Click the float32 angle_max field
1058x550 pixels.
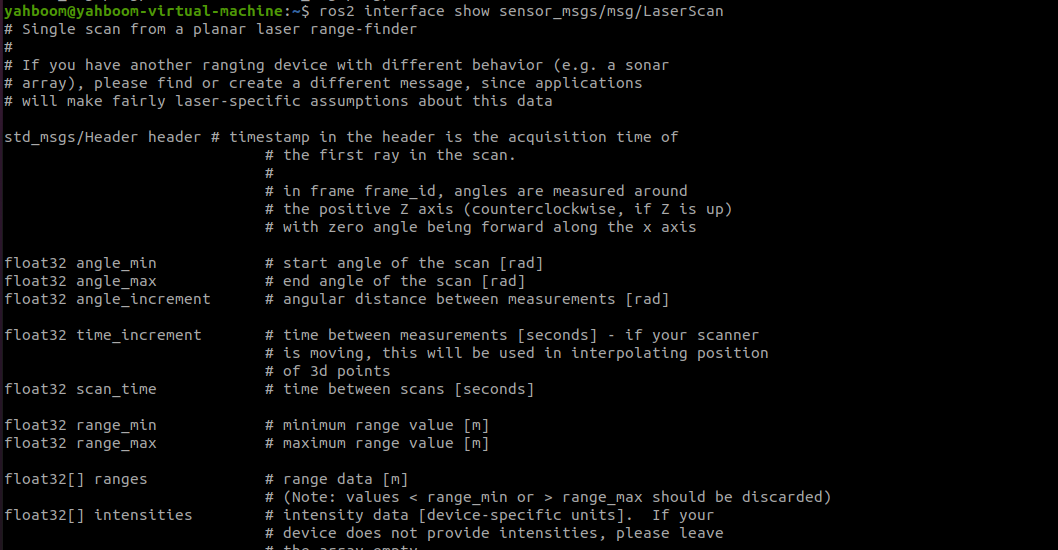(81, 281)
